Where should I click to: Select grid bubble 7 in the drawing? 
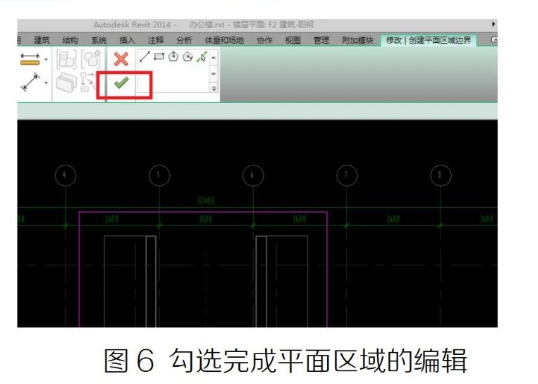(x=347, y=175)
